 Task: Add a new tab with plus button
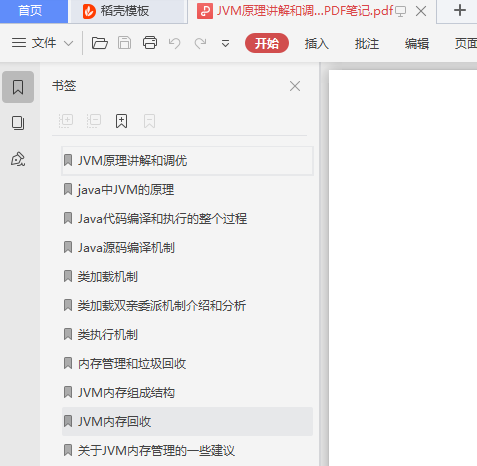coord(460,10)
